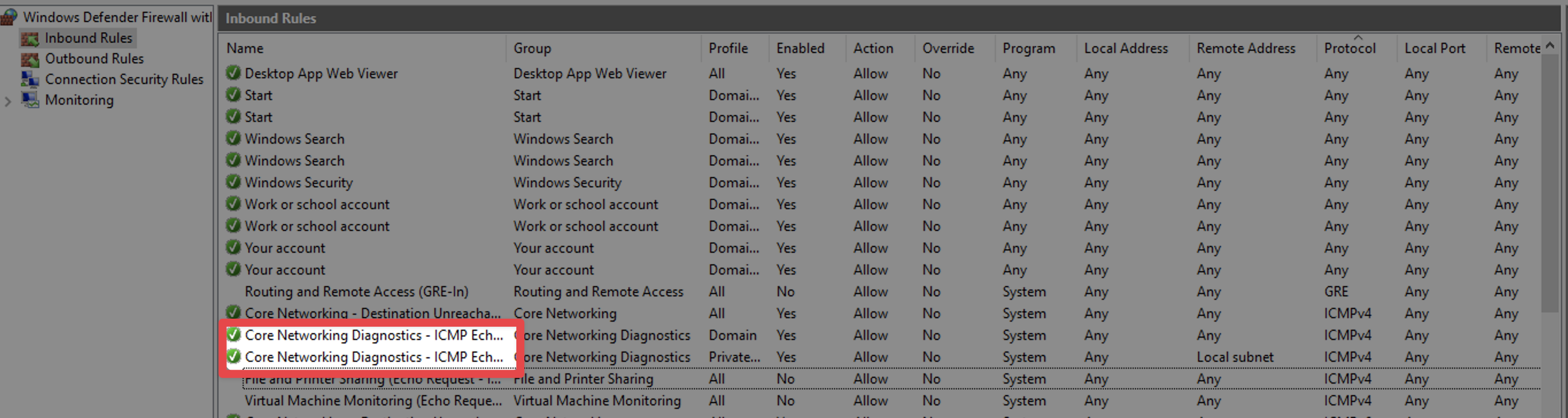Click check icon of Domain ICMP Echo rule

233,335
